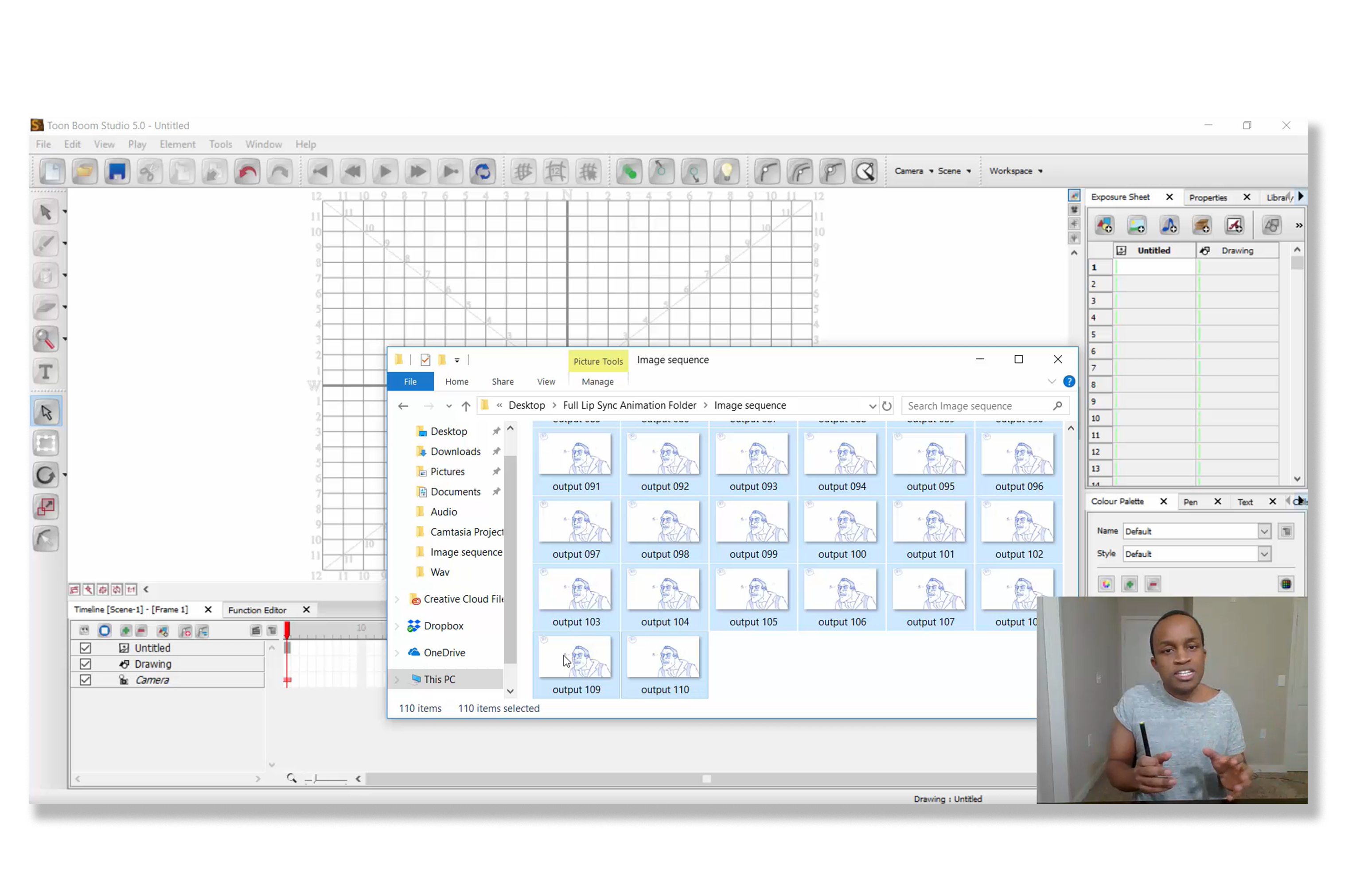Select the Eraser tool in toolbox
This screenshot has width=1372, height=885.
coord(45,307)
